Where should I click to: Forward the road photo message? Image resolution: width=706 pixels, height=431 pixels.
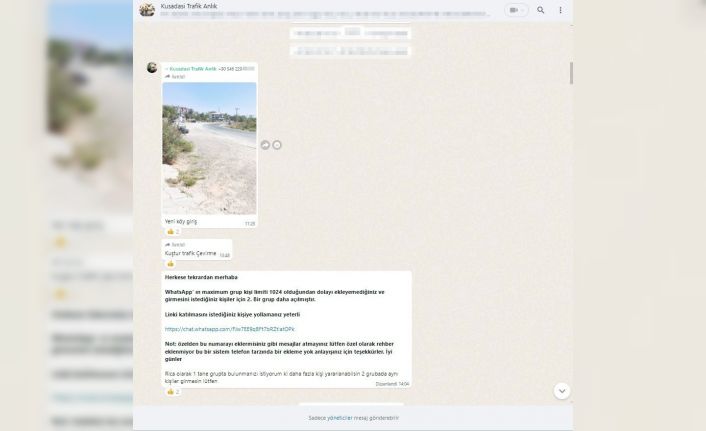pyautogui.click(x=266, y=145)
